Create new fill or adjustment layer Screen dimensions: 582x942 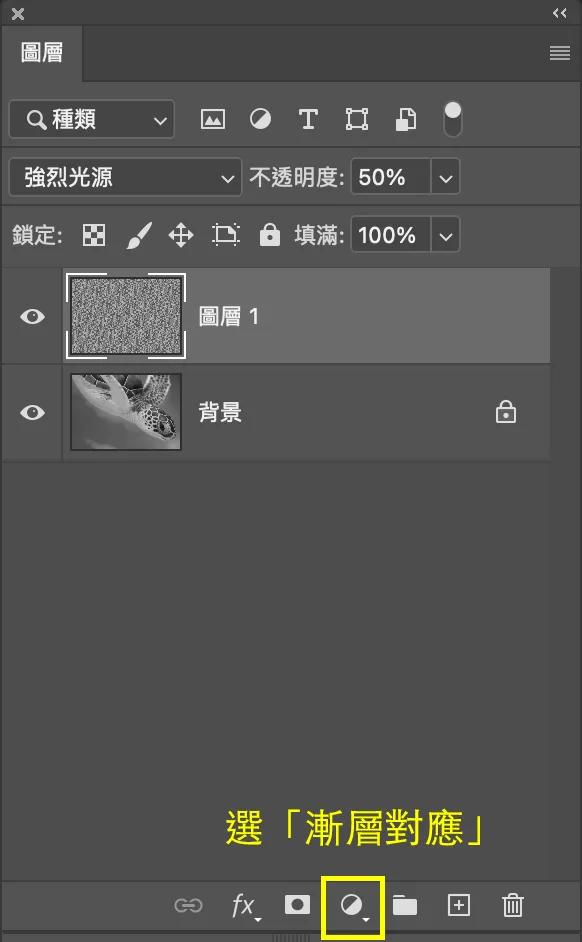[353, 906]
